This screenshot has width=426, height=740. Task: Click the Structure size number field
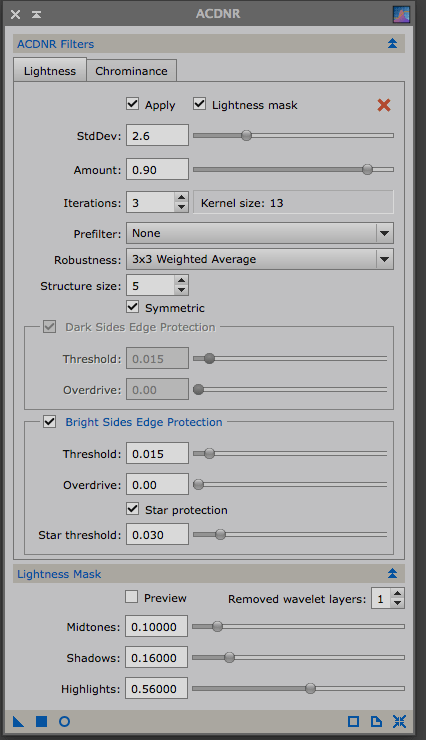[150, 286]
